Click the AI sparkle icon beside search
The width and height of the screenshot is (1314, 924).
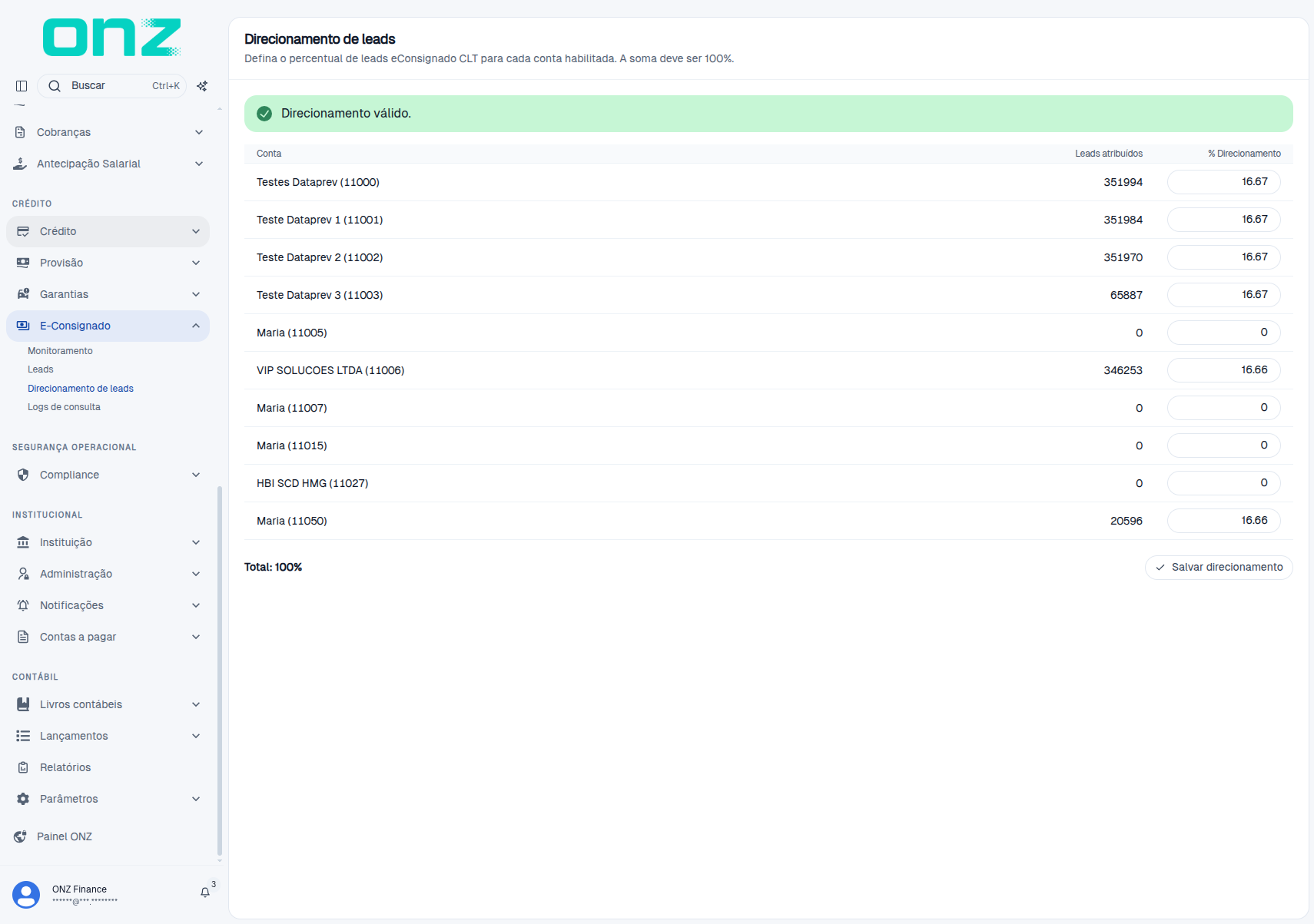[x=202, y=86]
